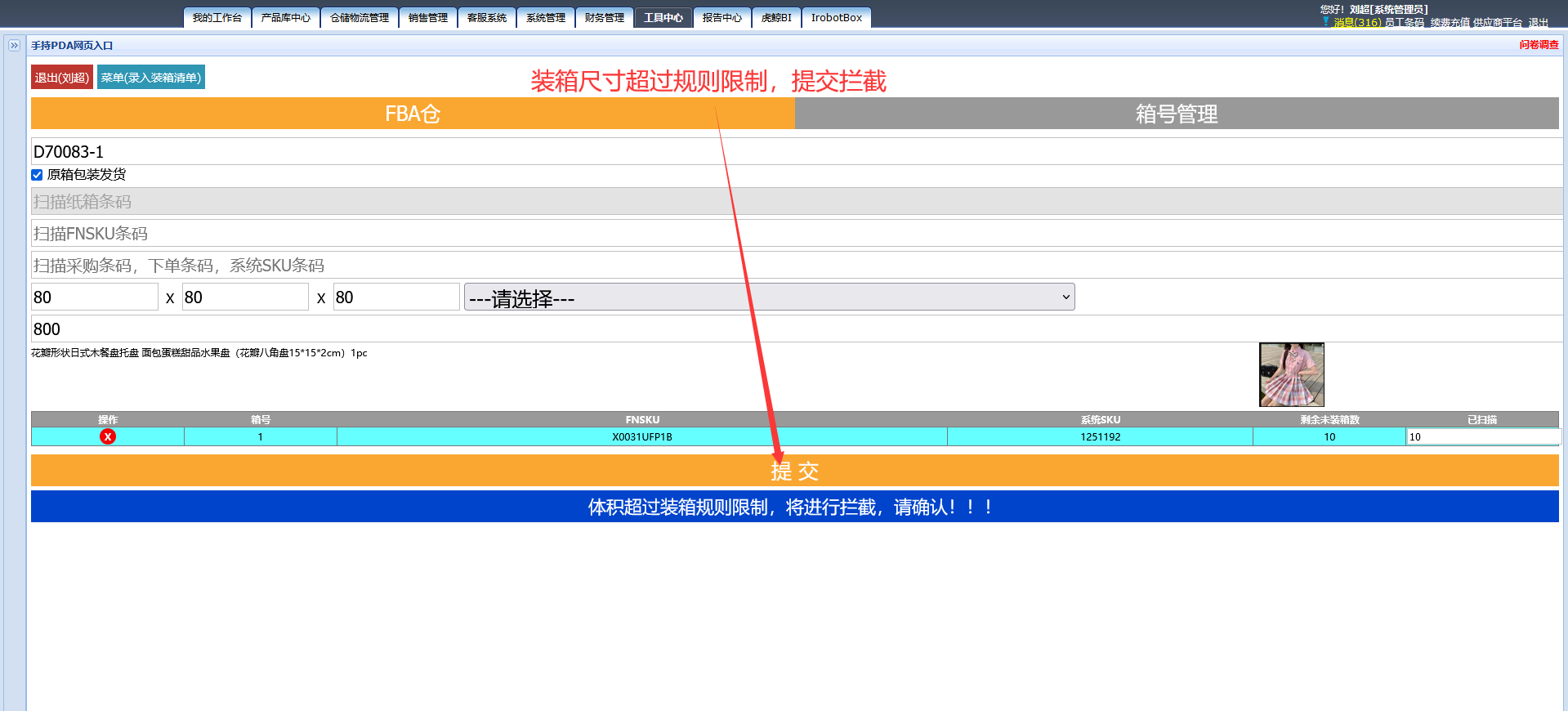Open the 报告中心 menu tab

tap(722, 18)
